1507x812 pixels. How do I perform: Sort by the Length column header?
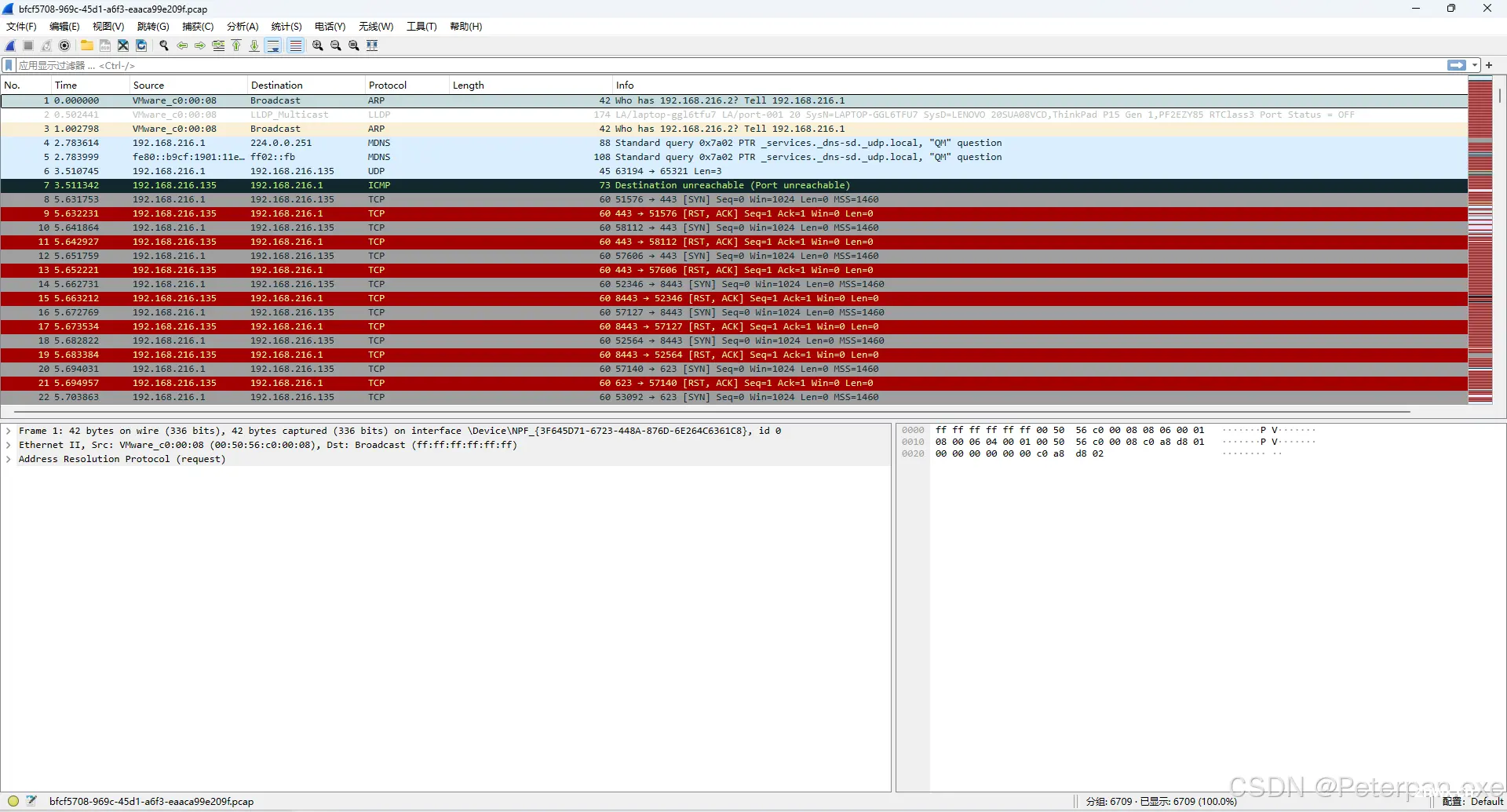tap(530, 85)
